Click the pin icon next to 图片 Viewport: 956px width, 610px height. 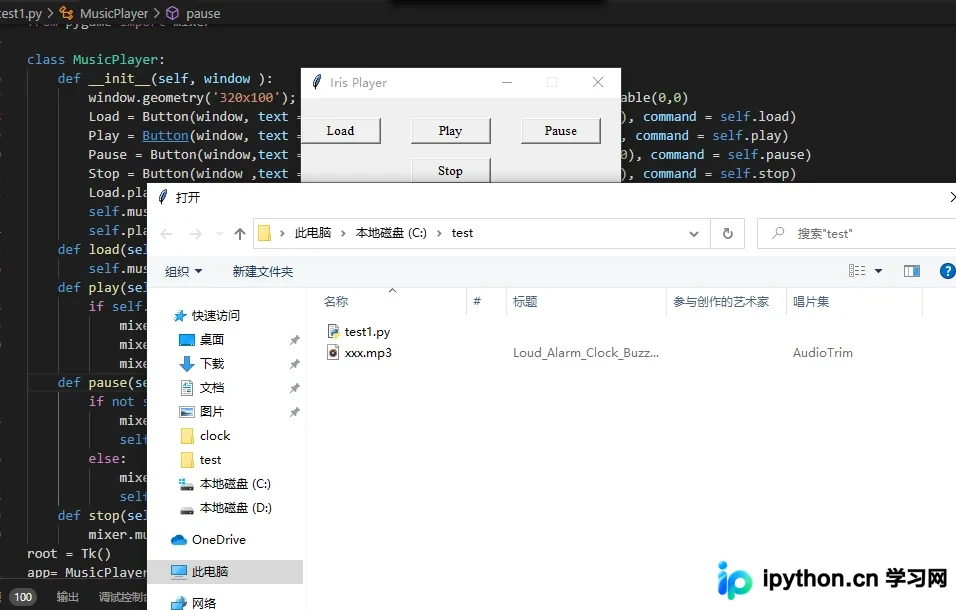pyautogui.click(x=294, y=412)
